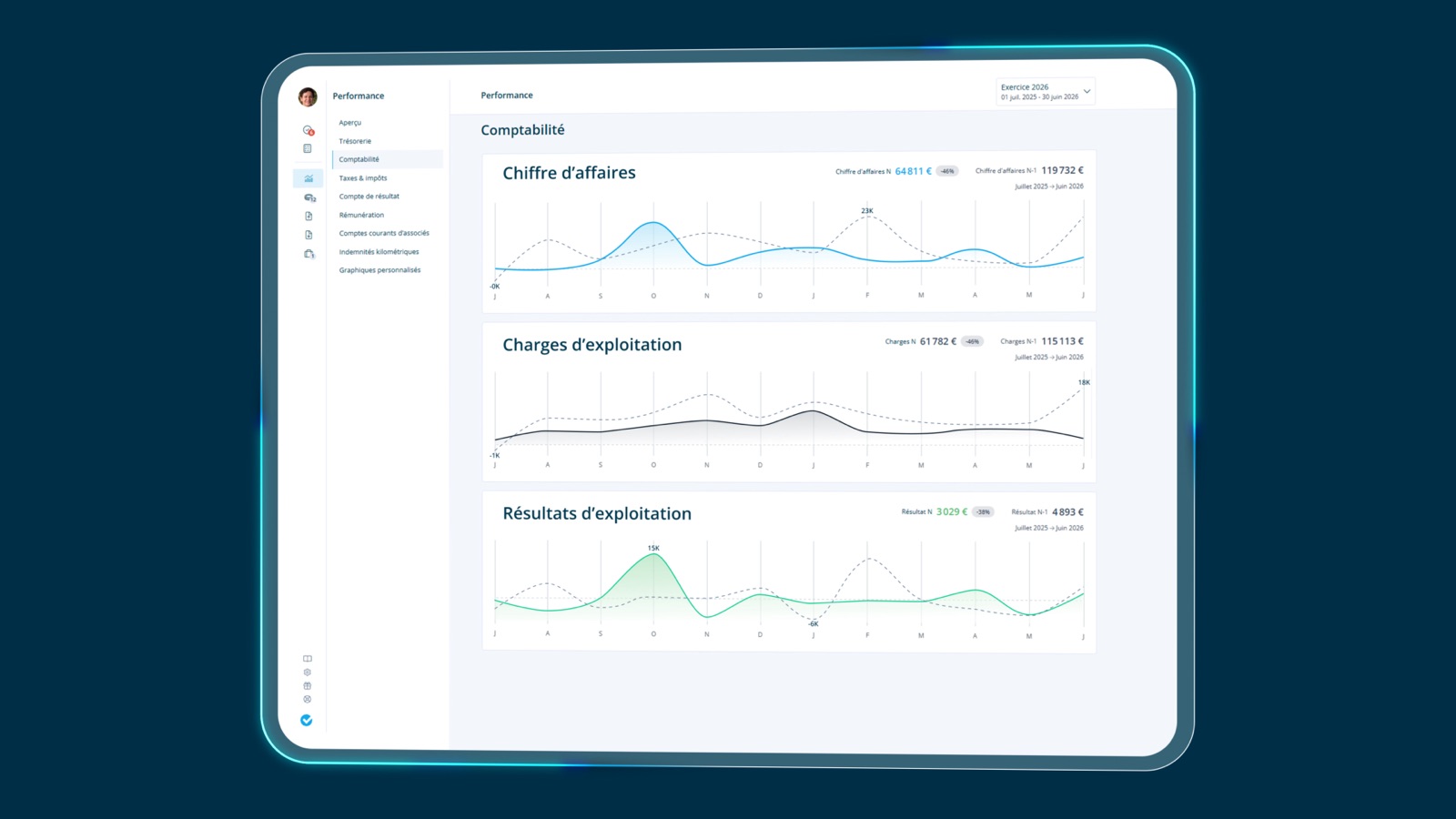The width and height of the screenshot is (1456, 819).
Task: Open Taxes & impôts section
Action: [363, 178]
